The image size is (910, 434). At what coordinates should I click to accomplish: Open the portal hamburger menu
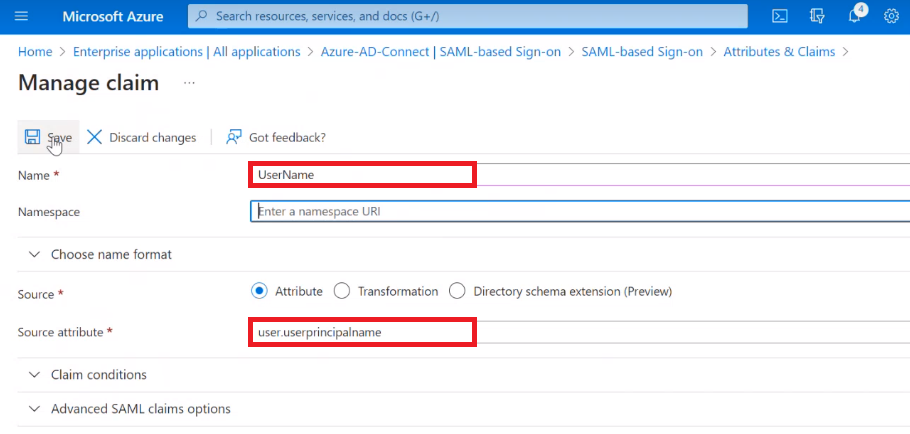click(x=21, y=16)
